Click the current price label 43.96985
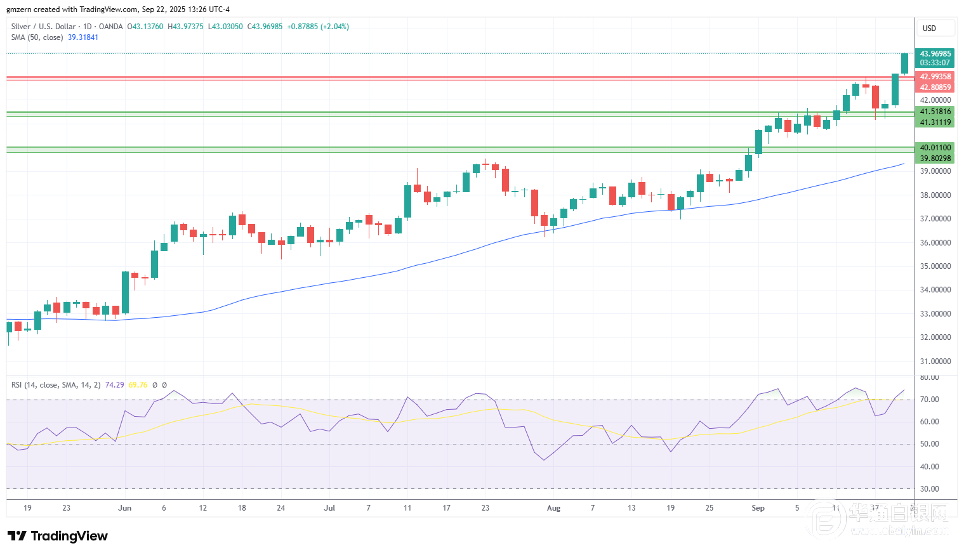Screen dimensions: 964x556 (934, 54)
